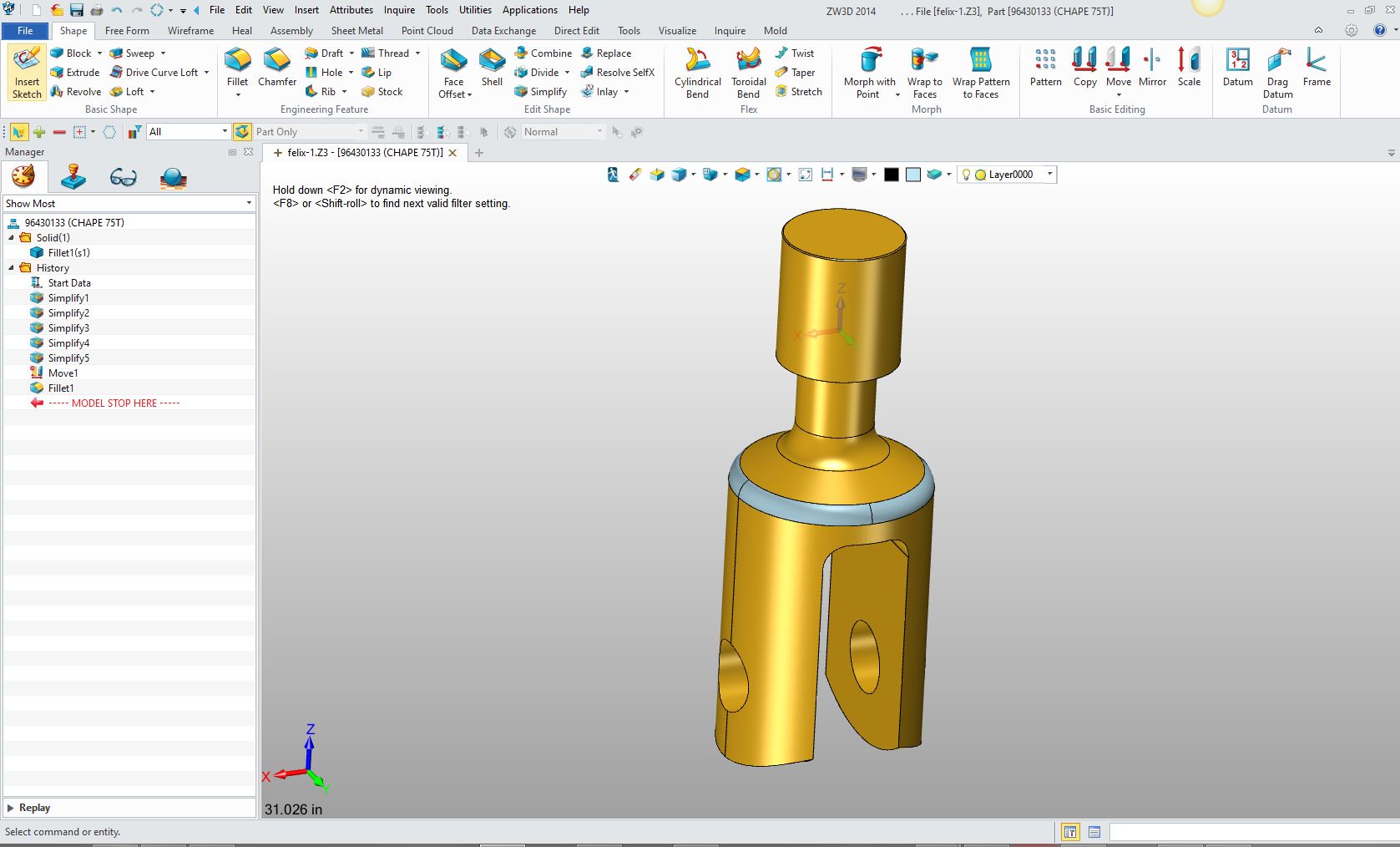Open the Inquire menu in menu bar

[399, 10]
